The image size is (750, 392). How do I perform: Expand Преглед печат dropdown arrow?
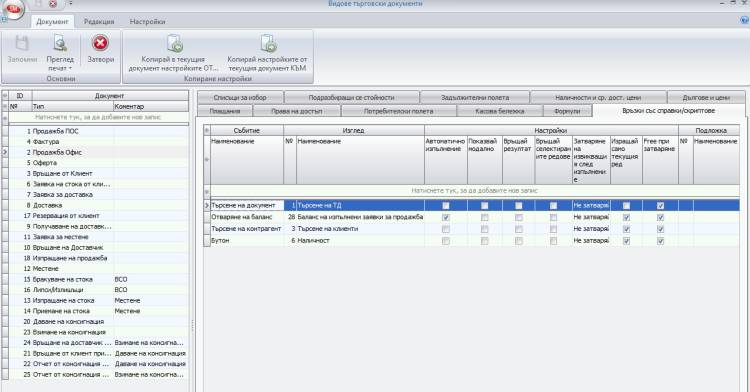point(70,68)
